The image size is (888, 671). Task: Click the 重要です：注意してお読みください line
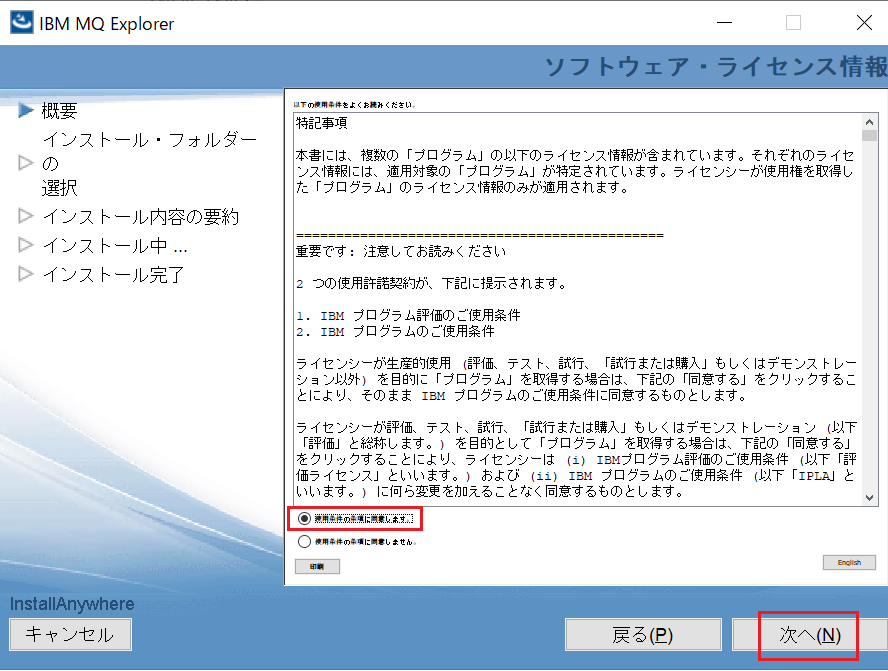click(401, 251)
